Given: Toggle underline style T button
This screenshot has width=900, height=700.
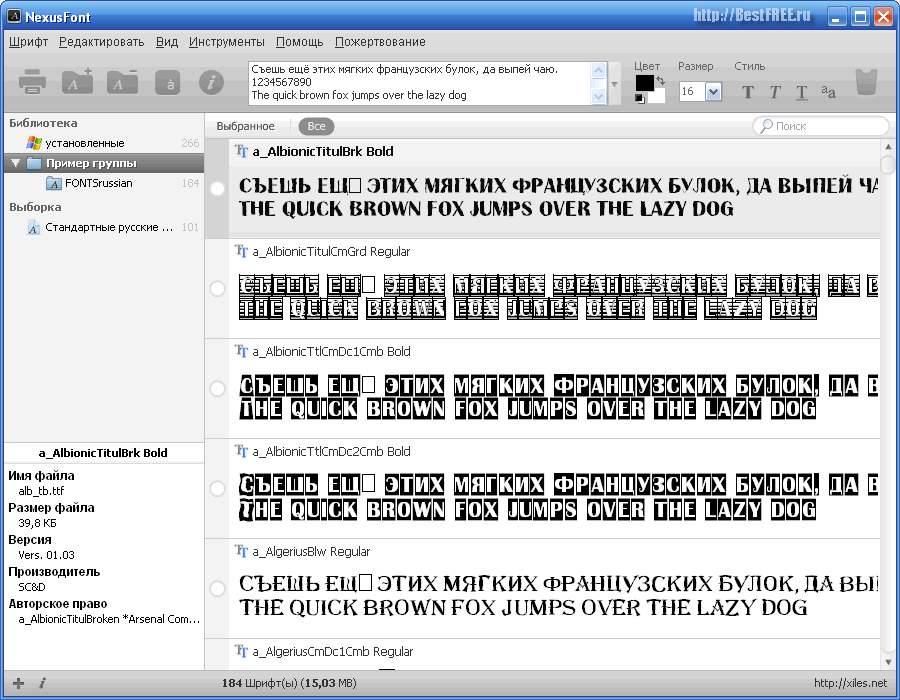Looking at the screenshot, I should (802, 92).
